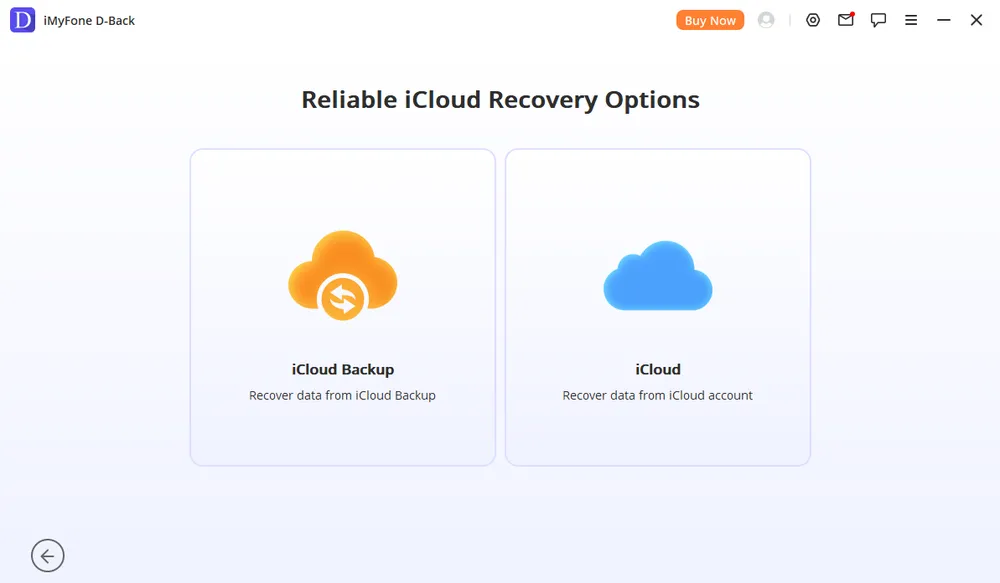Image resolution: width=1000 pixels, height=583 pixels.
Task: Open the feedback chat bubble icon
Action: click(x=878, y=20)
